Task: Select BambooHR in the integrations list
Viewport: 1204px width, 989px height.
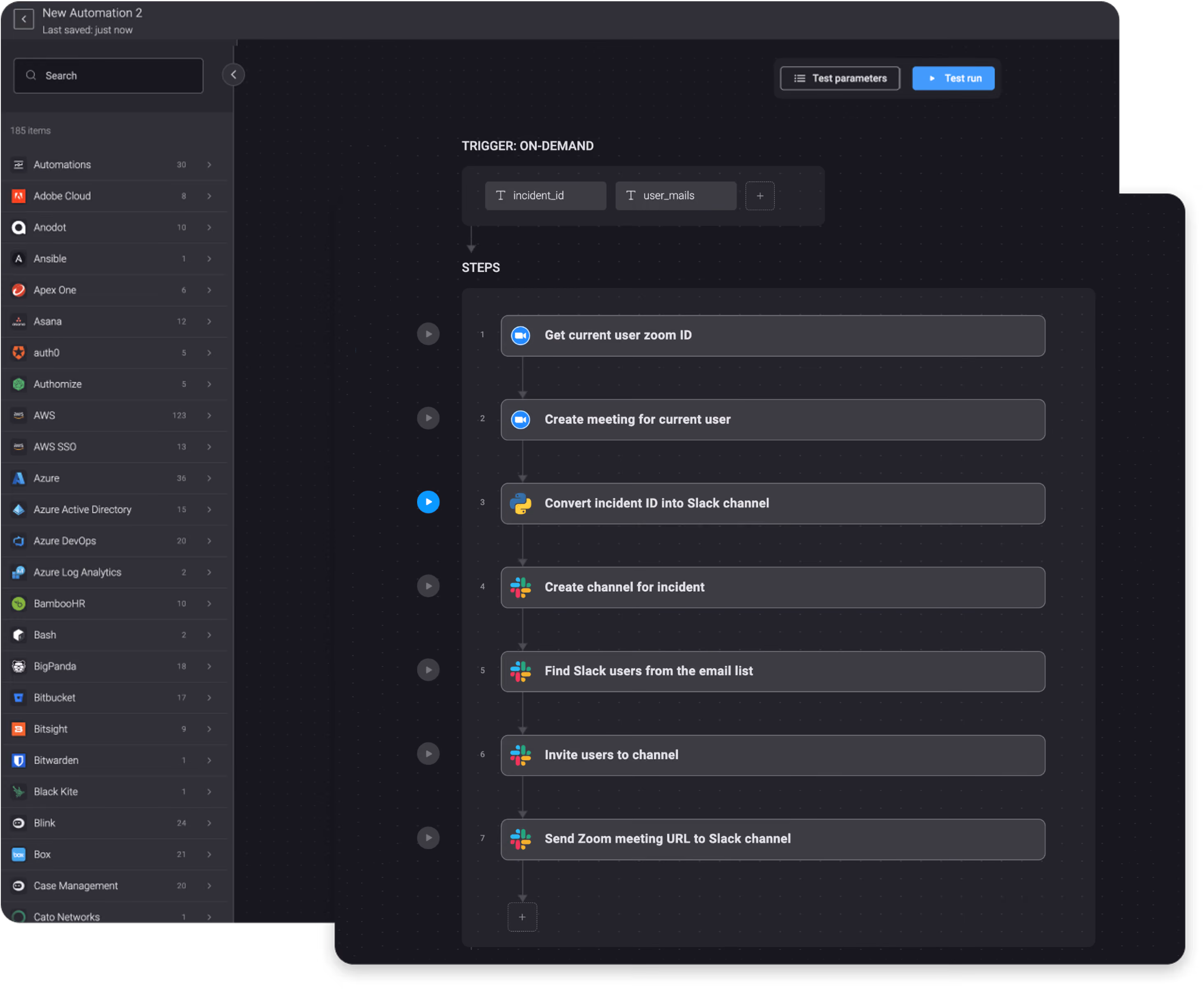Action: click(114, 604)
